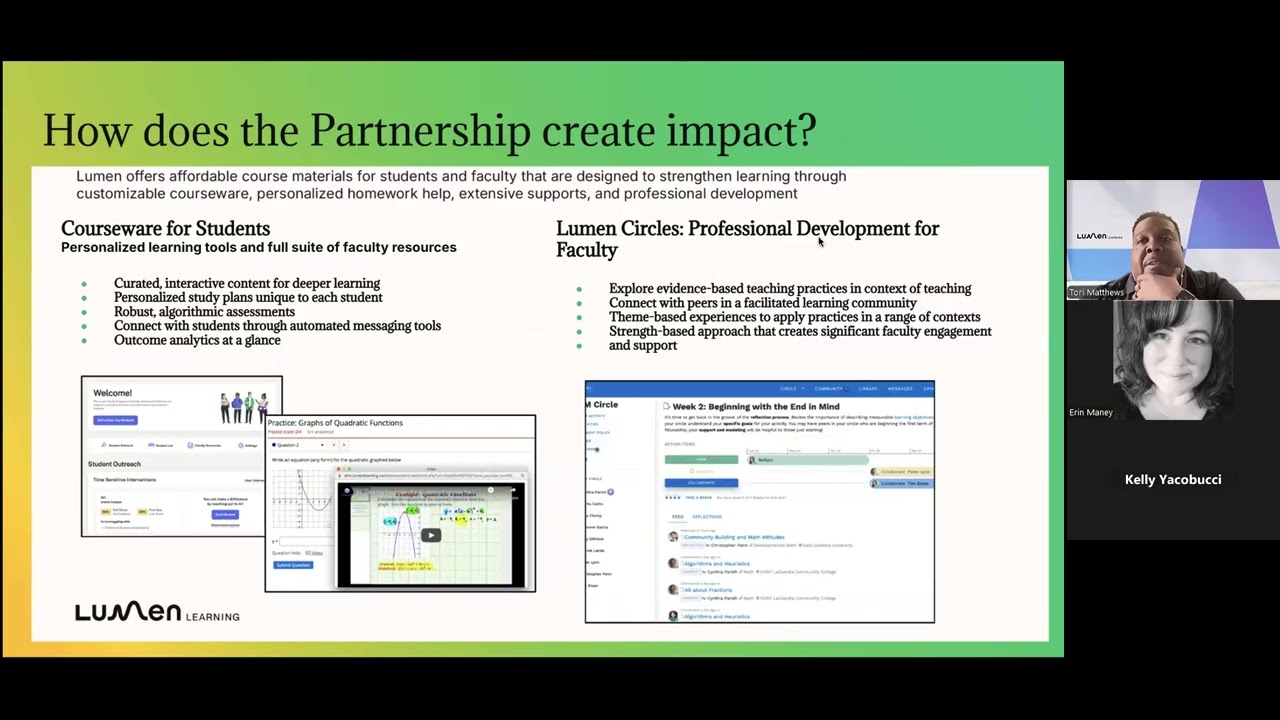Open the Question 2 dropdown selector
The width and height of the screenshot is (1280, 720).
tap(298, 445)
